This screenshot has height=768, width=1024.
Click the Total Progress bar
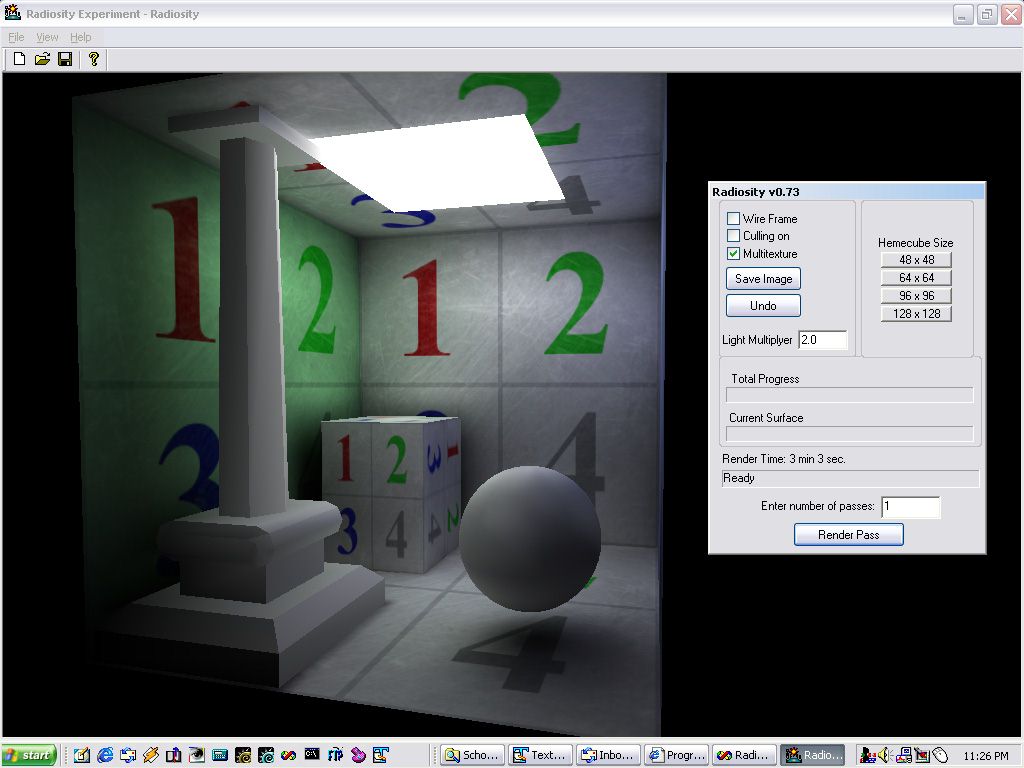849,395
